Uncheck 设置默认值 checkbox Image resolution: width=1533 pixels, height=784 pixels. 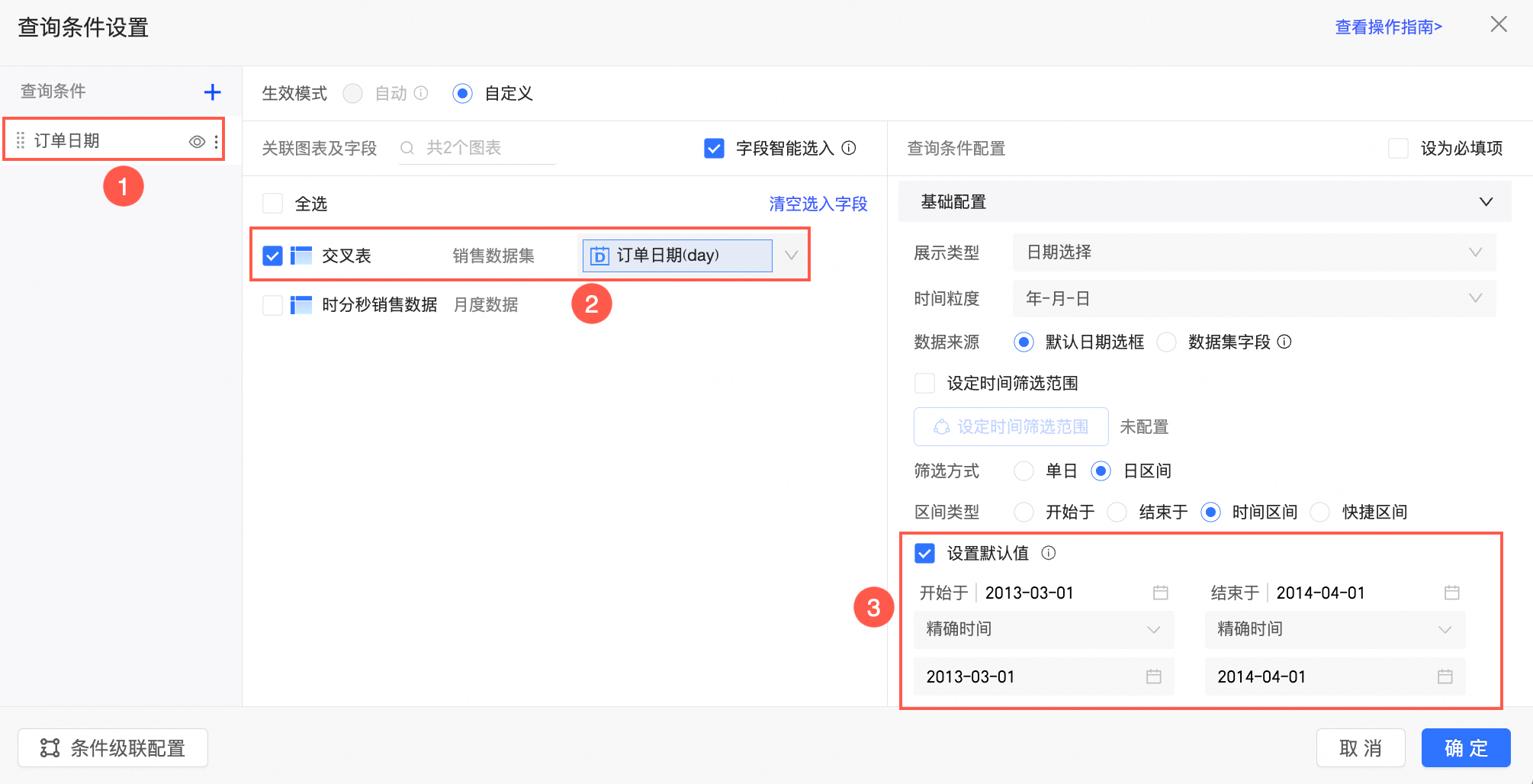pyautogui.click(x=924, y=553)
